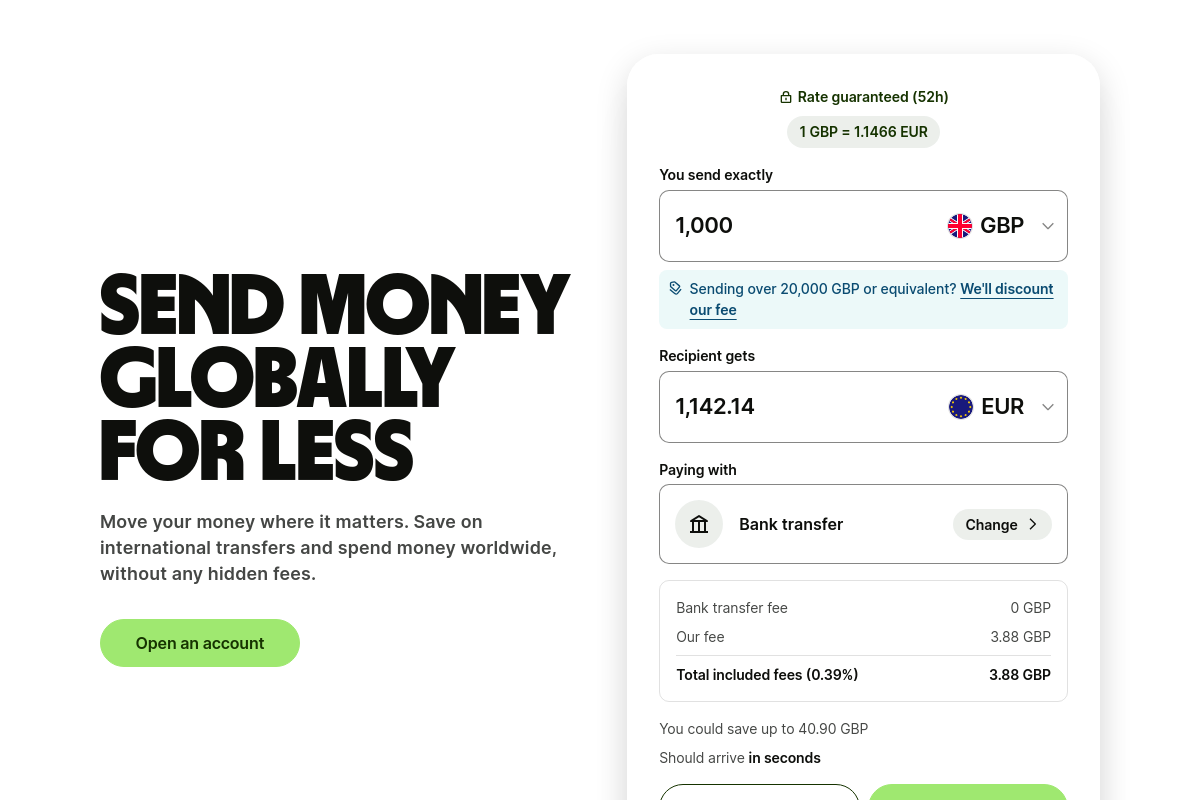Click the Open an account button
The height and width of the screenshot is (800, 1200).
pos(200,643)
